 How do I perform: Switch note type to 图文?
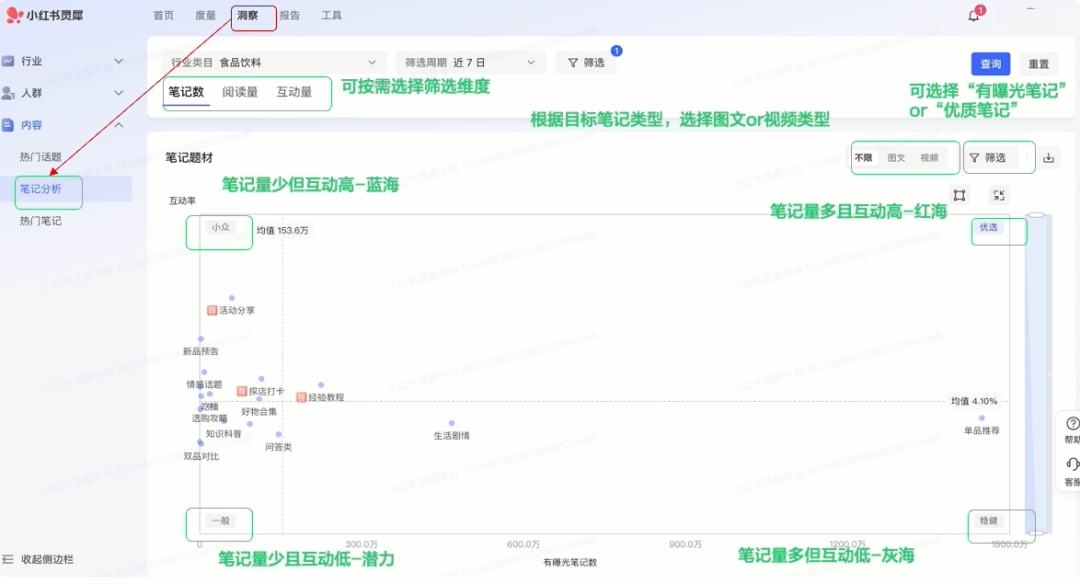tap(896, 158)
